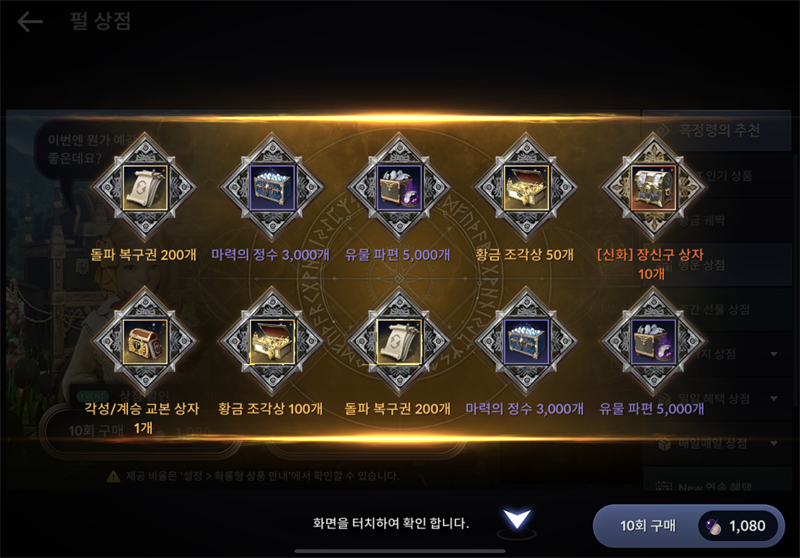
Task: Tap the 돌파 복구권 200개 scroll icon in top row
Action: tap(145, 187)
